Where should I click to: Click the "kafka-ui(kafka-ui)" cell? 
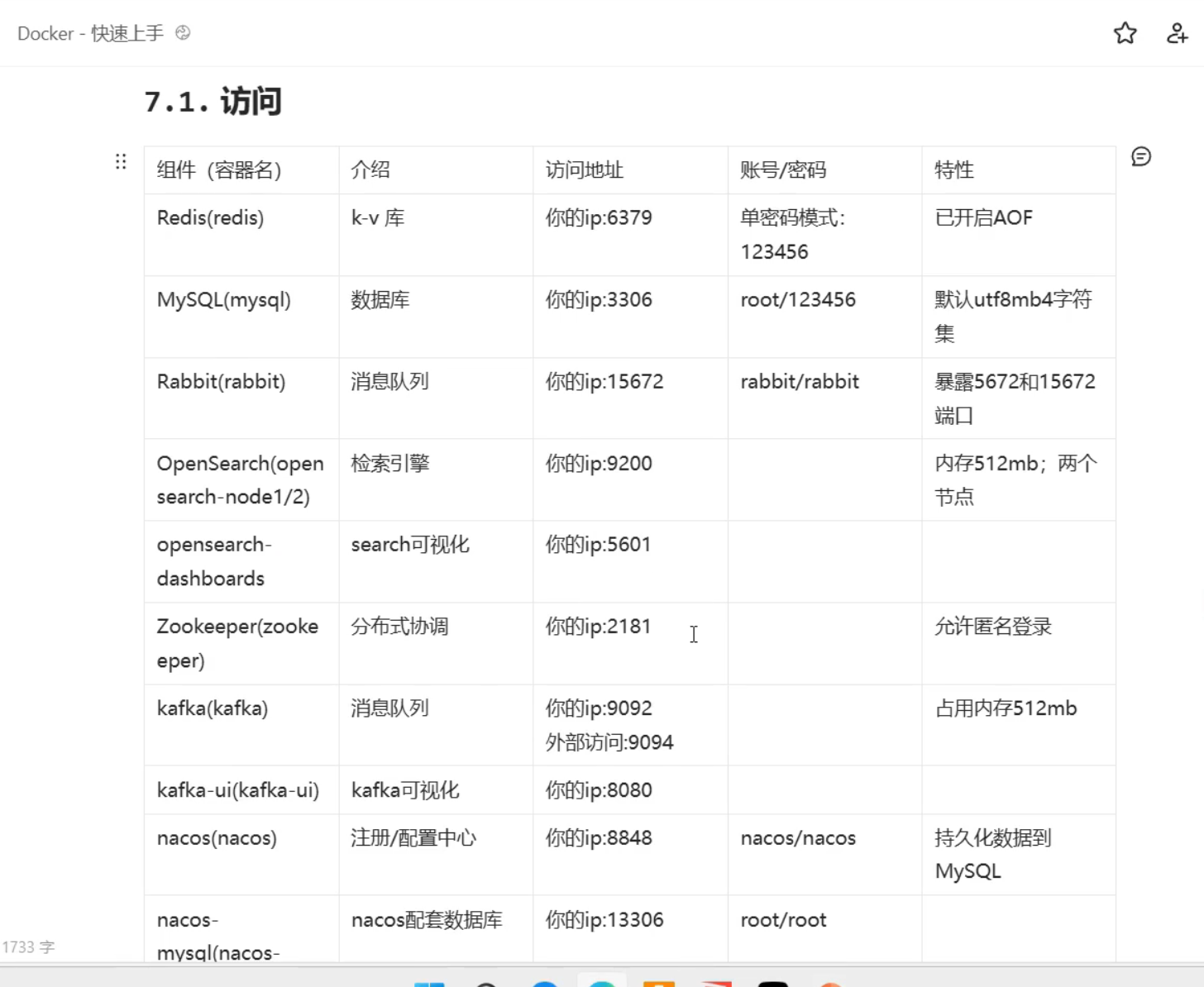click(x=241, y=789)
